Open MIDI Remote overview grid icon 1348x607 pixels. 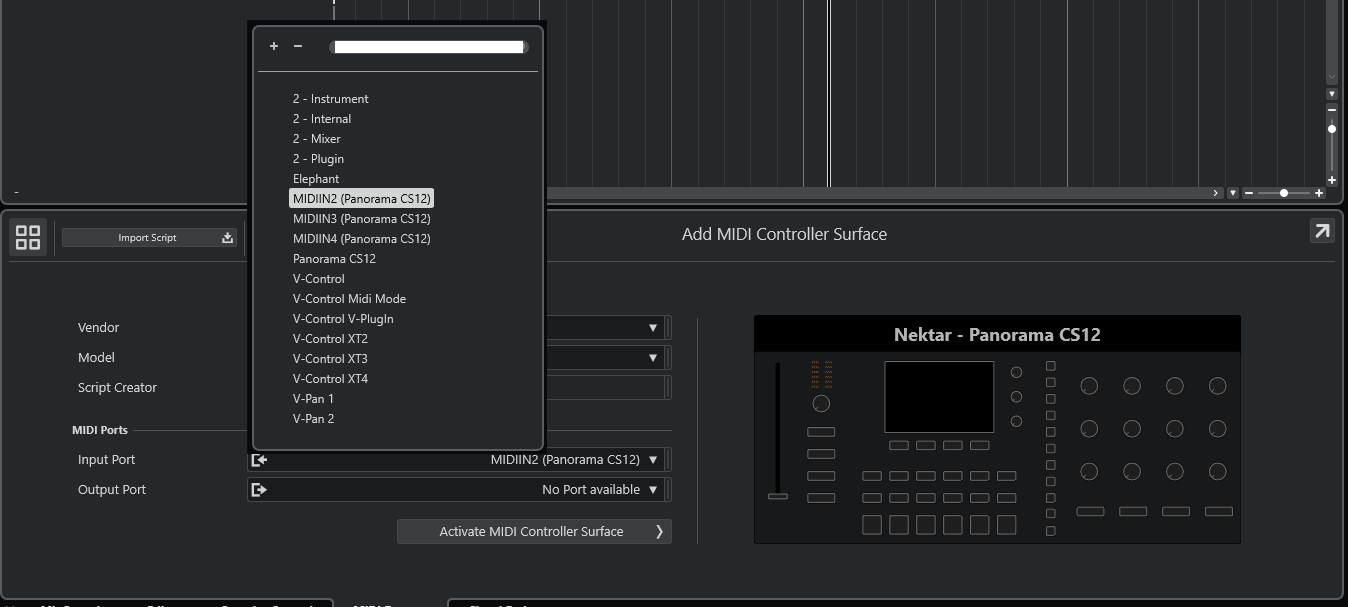point(28,237)
